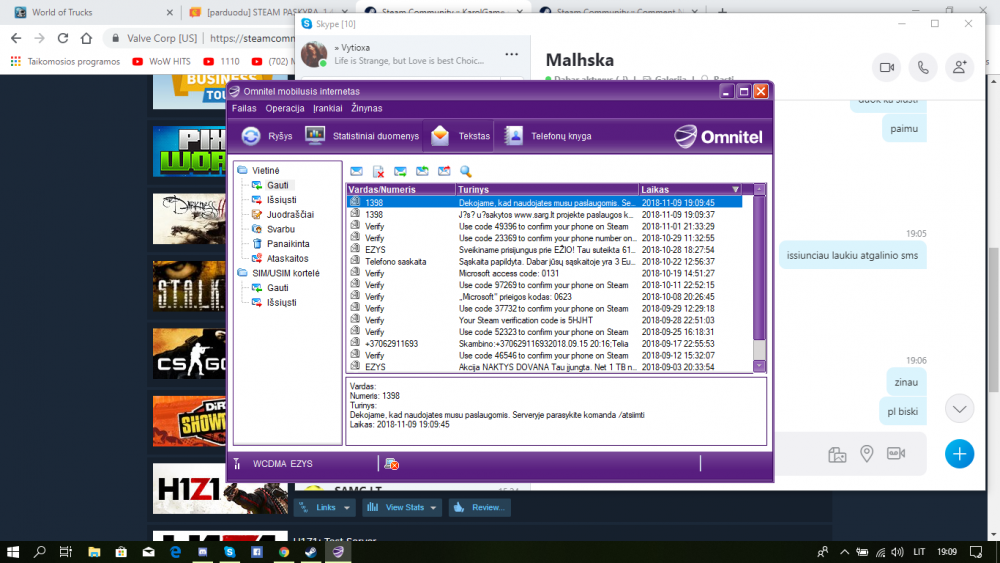Click the delete message icon with red X
The height and width of the screenshot is (563, 1000).
coord(378,172)
